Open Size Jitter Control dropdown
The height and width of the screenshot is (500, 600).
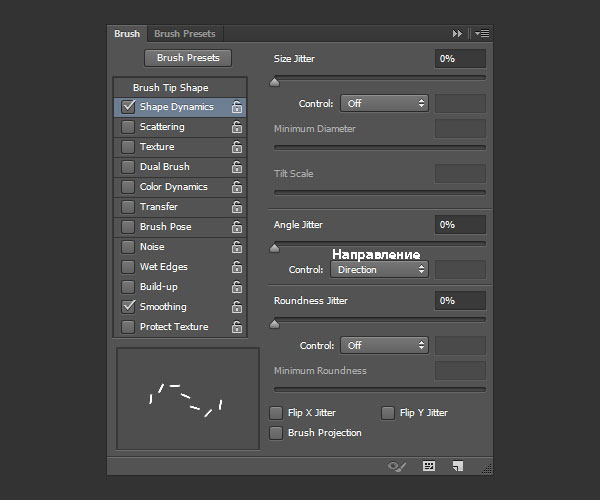[384, 103]
